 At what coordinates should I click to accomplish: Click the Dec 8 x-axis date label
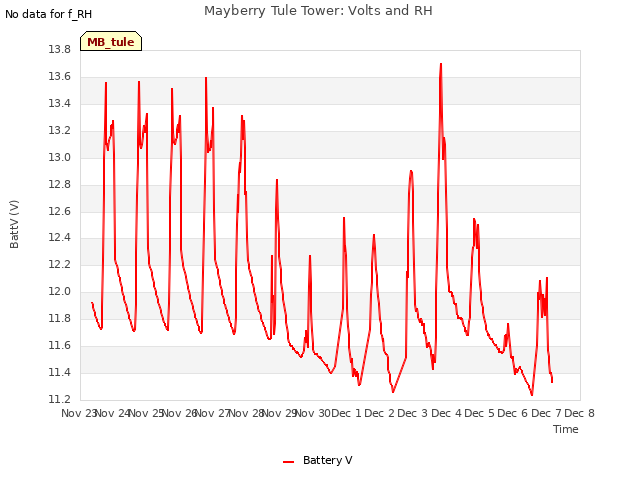point(580,413)
